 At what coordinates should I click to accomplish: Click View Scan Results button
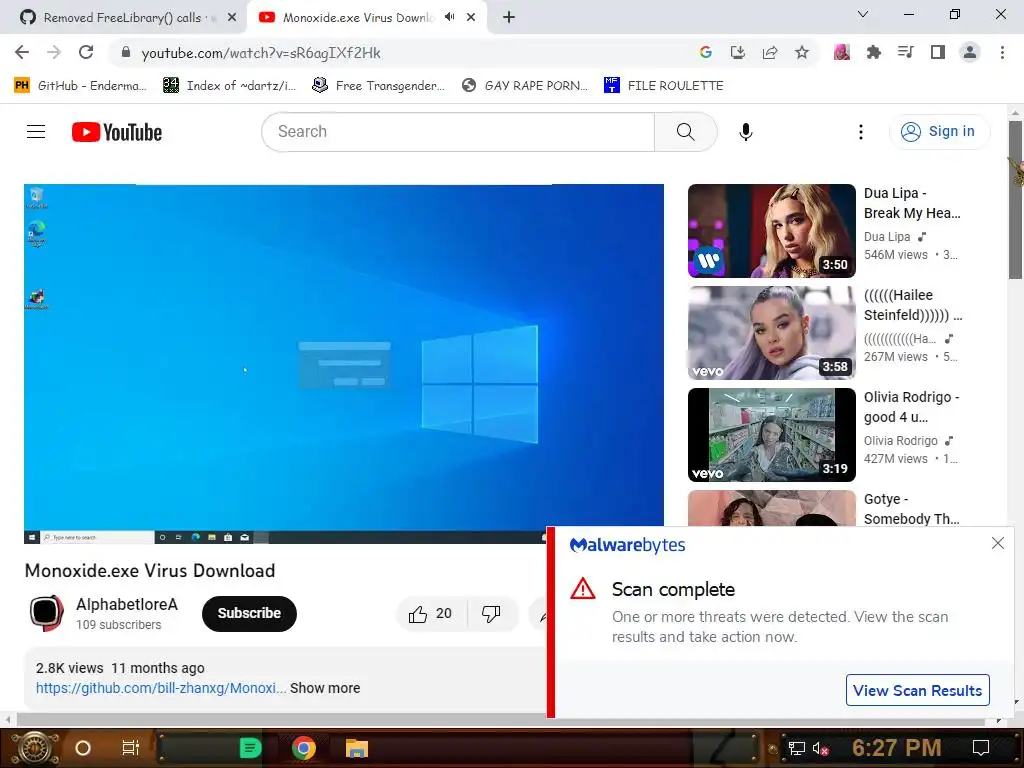point(918,690)
